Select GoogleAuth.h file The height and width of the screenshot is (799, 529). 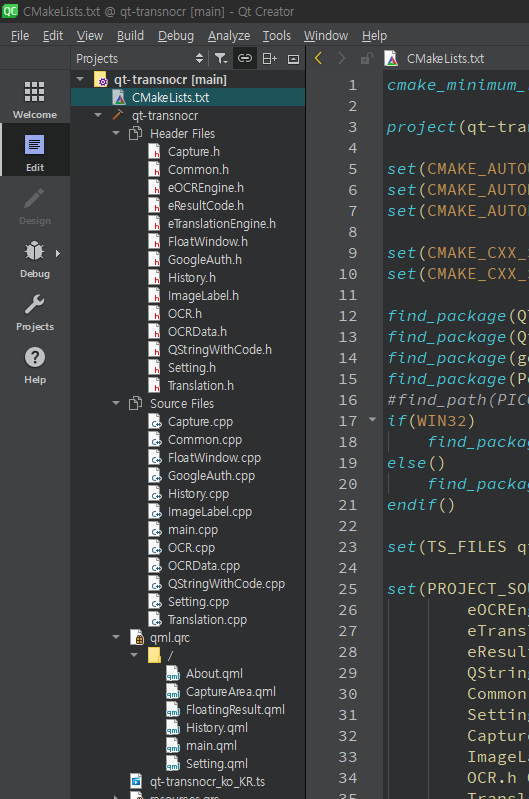click(205, 259)
